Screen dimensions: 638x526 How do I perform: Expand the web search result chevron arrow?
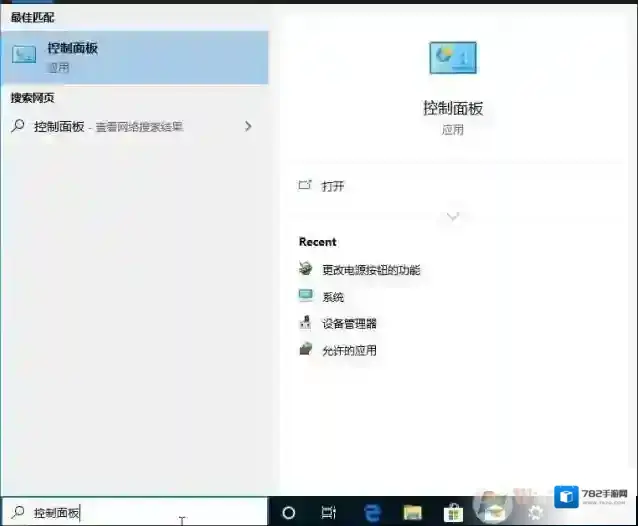248,127
